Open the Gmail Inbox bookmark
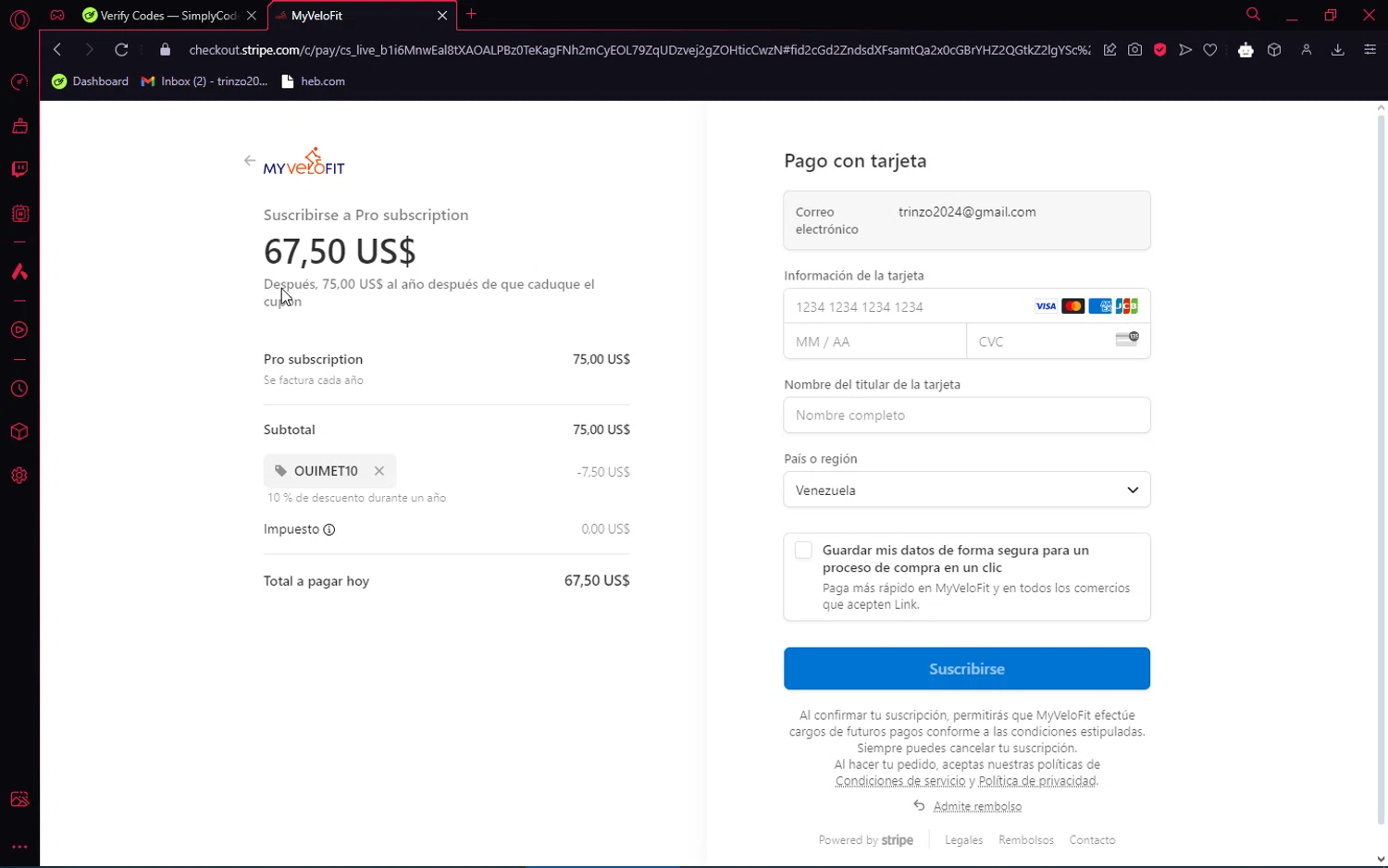The width and height of the screenshot is (1388, 868). (204, 81)
